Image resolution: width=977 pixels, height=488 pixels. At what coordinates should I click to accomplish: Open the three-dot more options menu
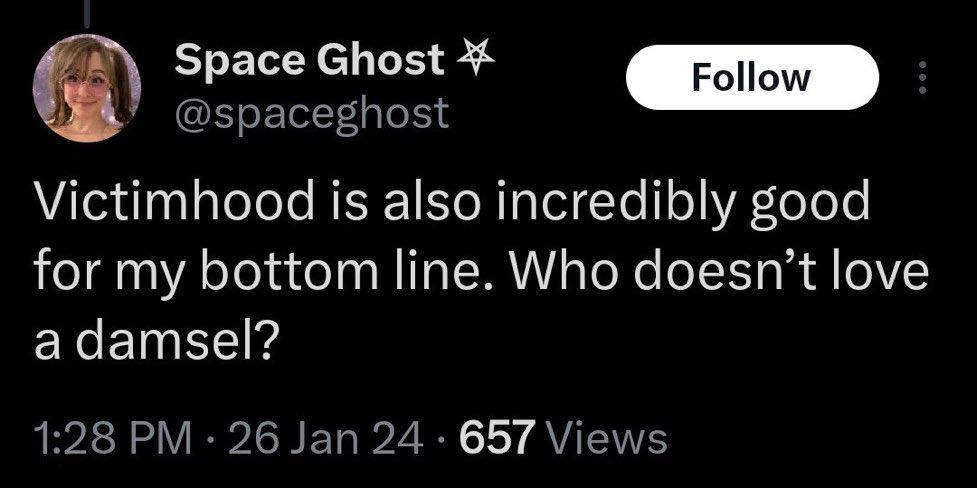coord(922,76)
